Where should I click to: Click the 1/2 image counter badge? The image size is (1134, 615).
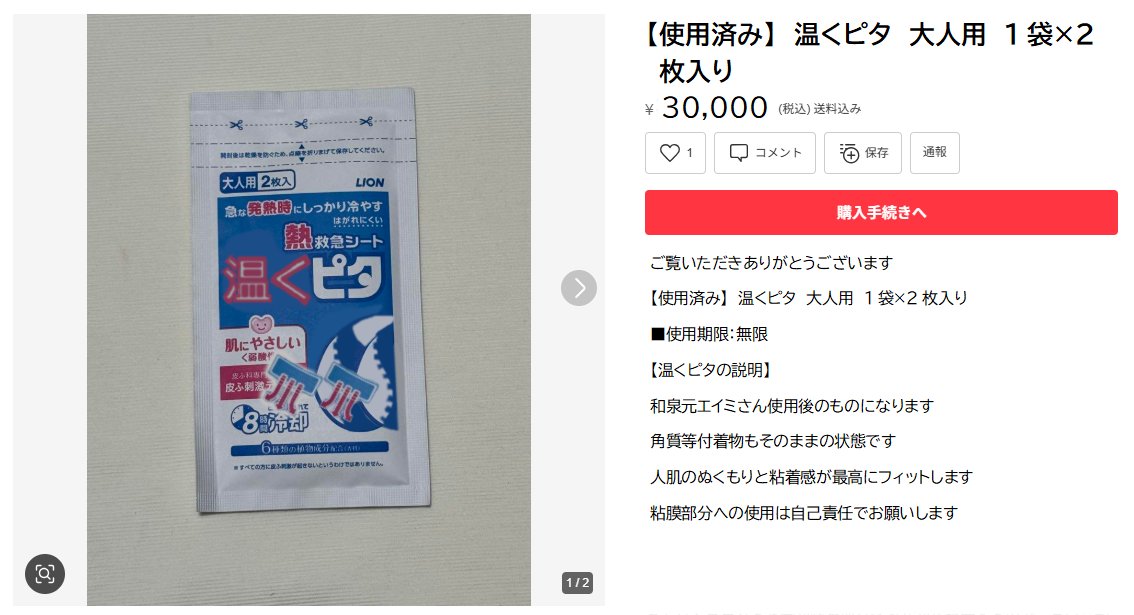pyautogui.click(x=577, y=582)
